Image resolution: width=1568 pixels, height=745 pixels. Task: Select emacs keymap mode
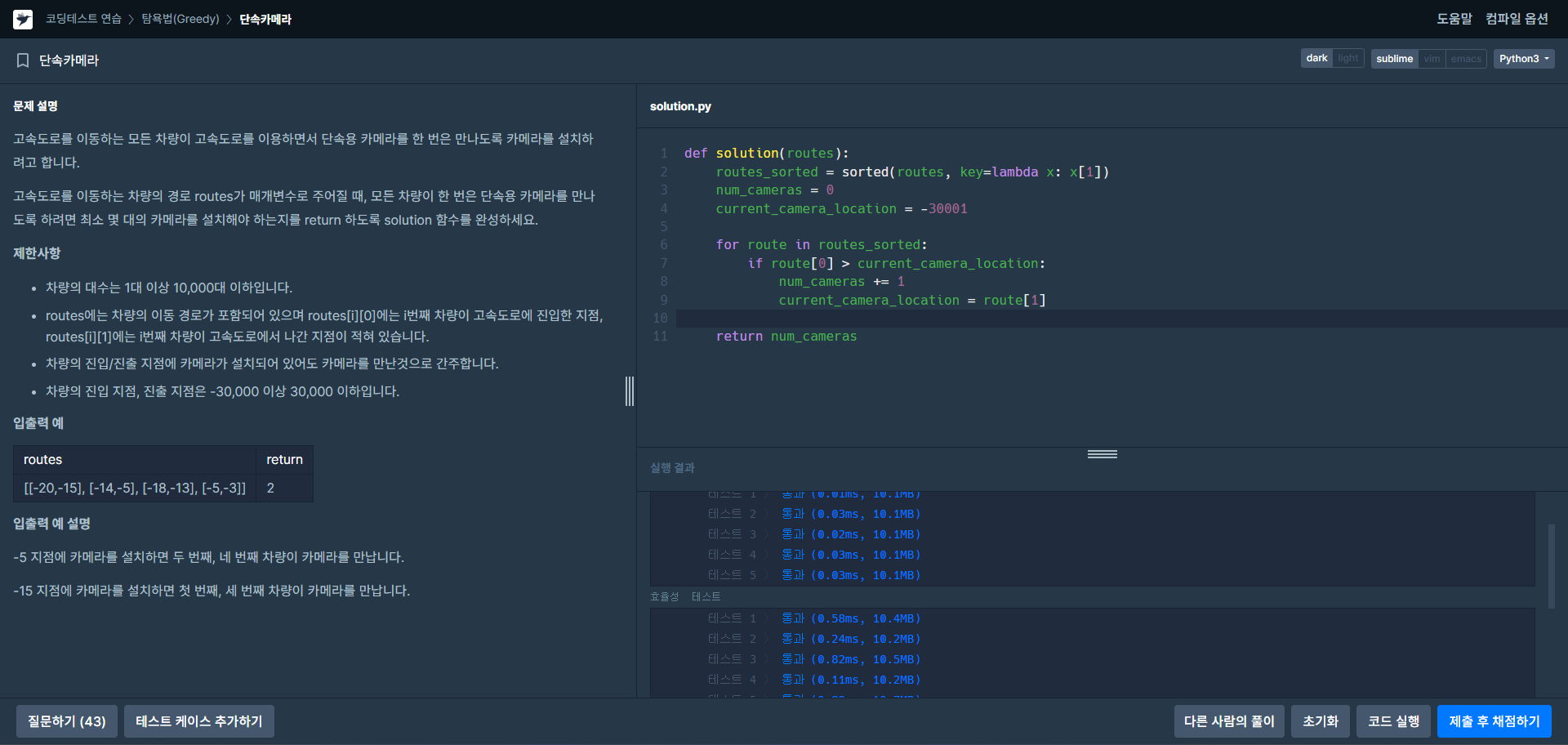click(x=1466, y=59)
